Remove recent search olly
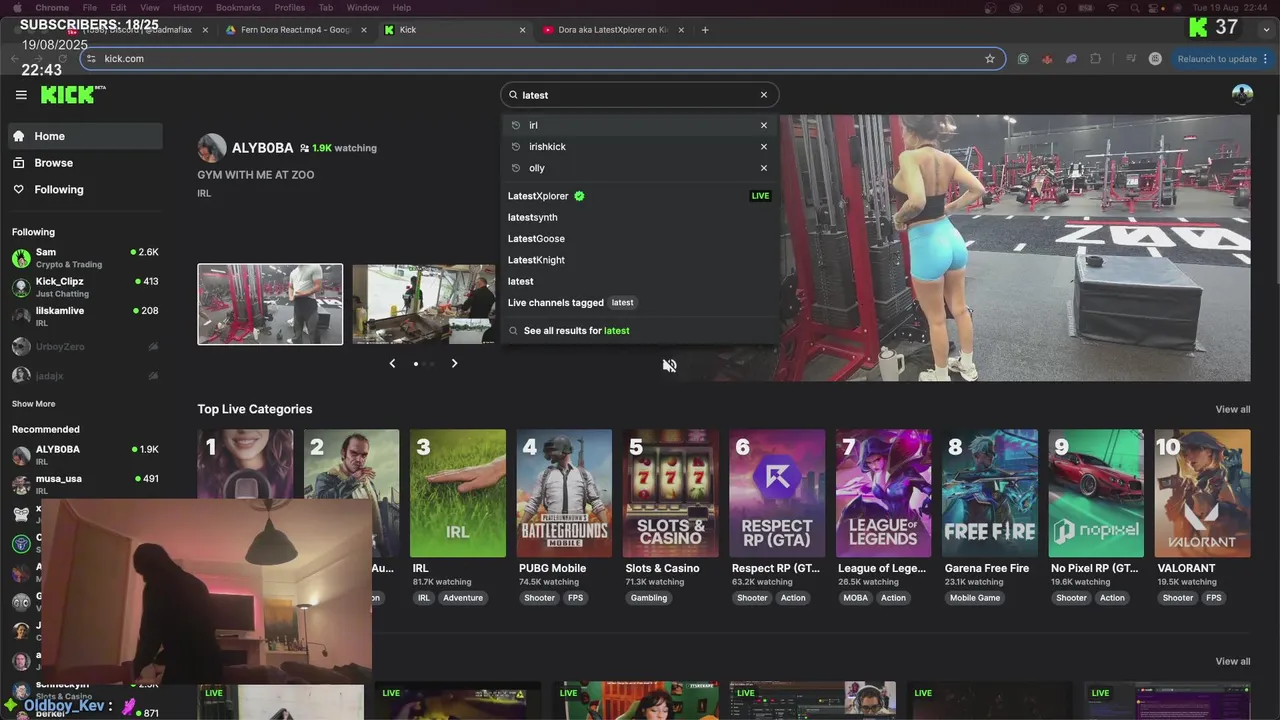The width and height of the screenshot is (1280, 720). [764, 168]
